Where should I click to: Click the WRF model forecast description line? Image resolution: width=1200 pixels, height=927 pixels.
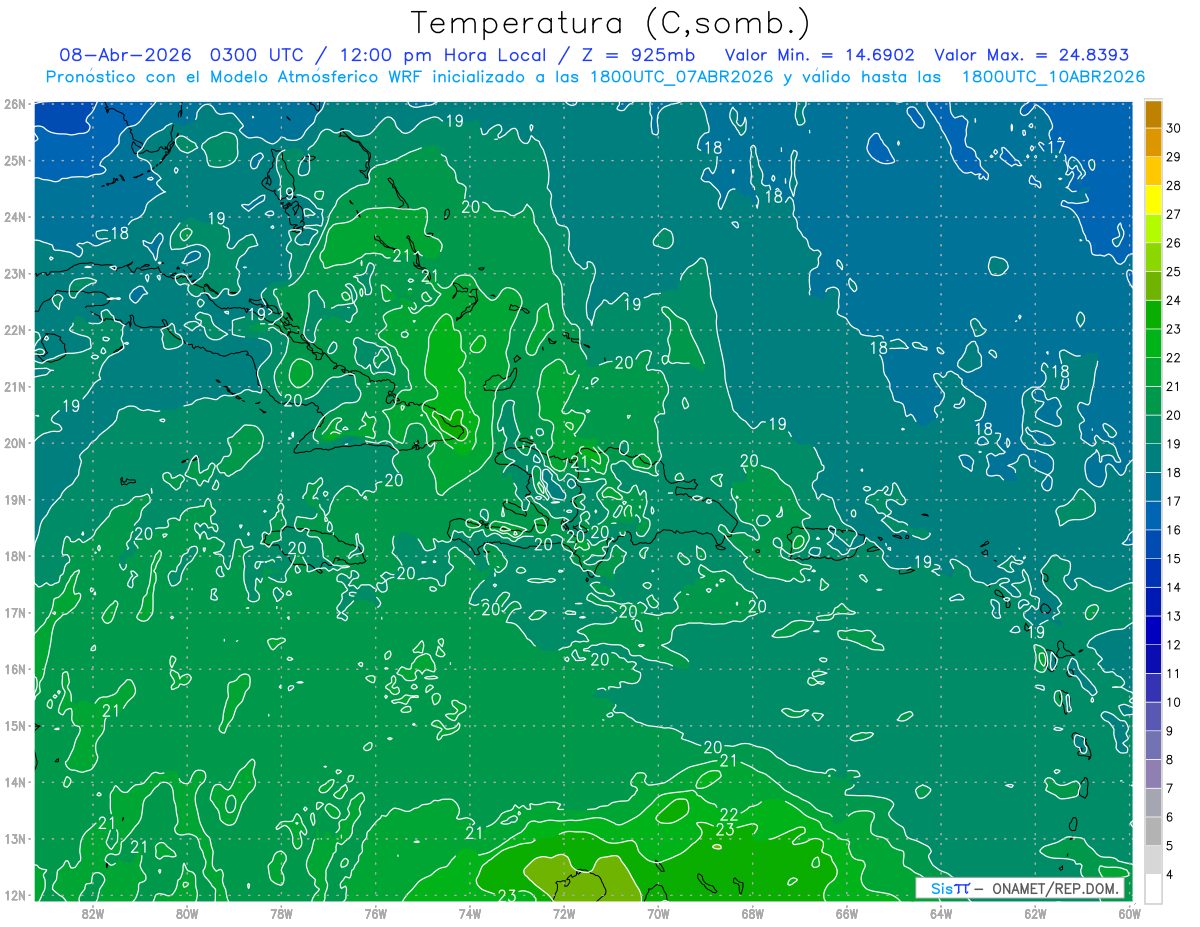click(x=595, y=77)
